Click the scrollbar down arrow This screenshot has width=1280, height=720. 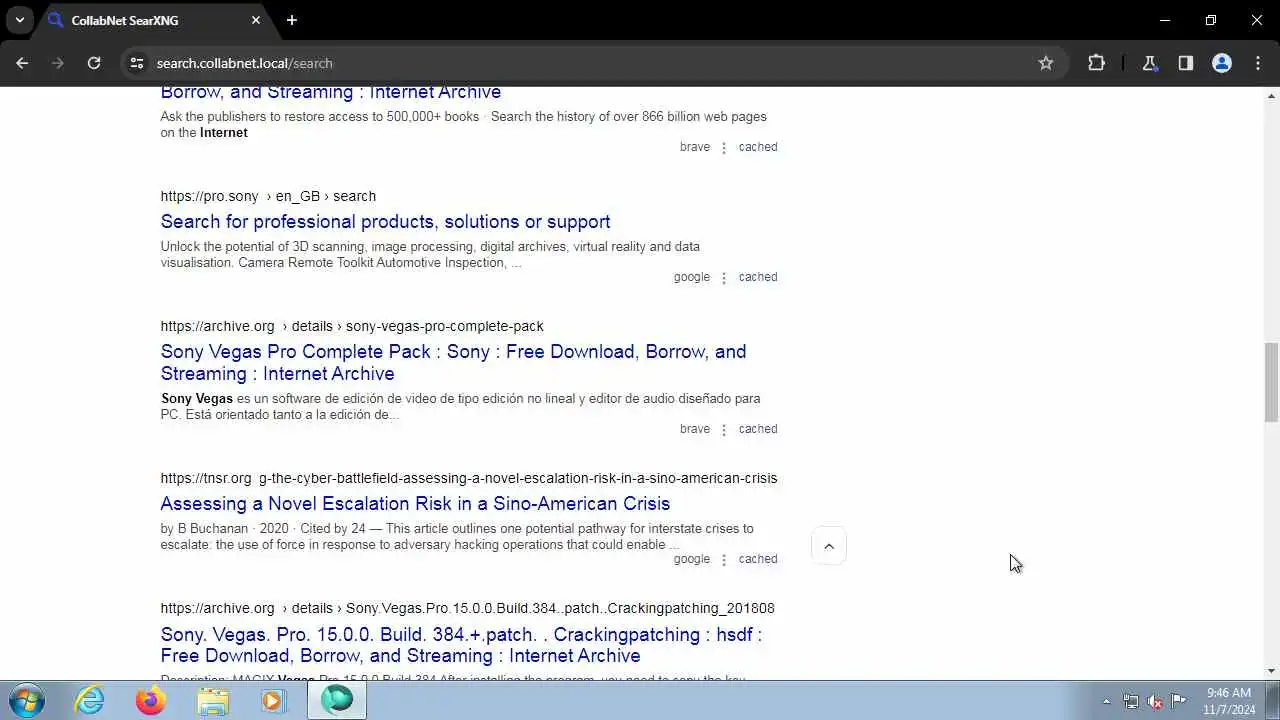coord(1271,671)
